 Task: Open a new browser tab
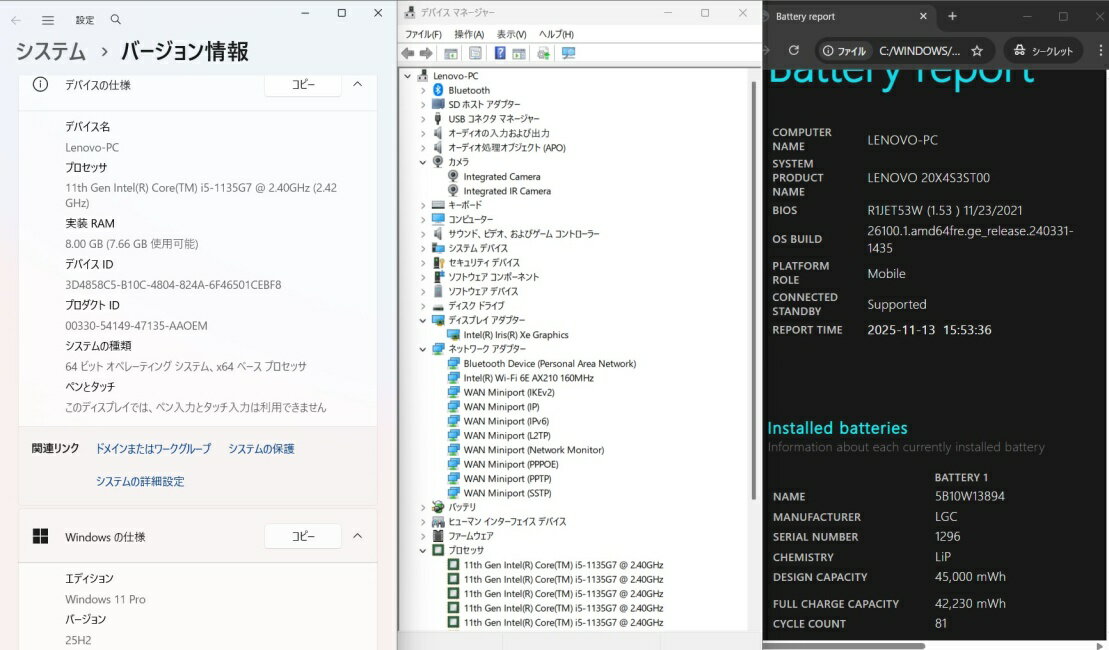coord(952,16)
